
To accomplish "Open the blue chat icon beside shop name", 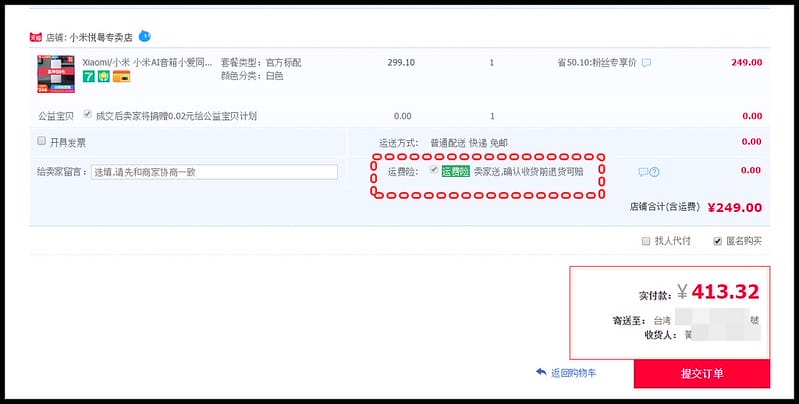I will tap(145, 36).
